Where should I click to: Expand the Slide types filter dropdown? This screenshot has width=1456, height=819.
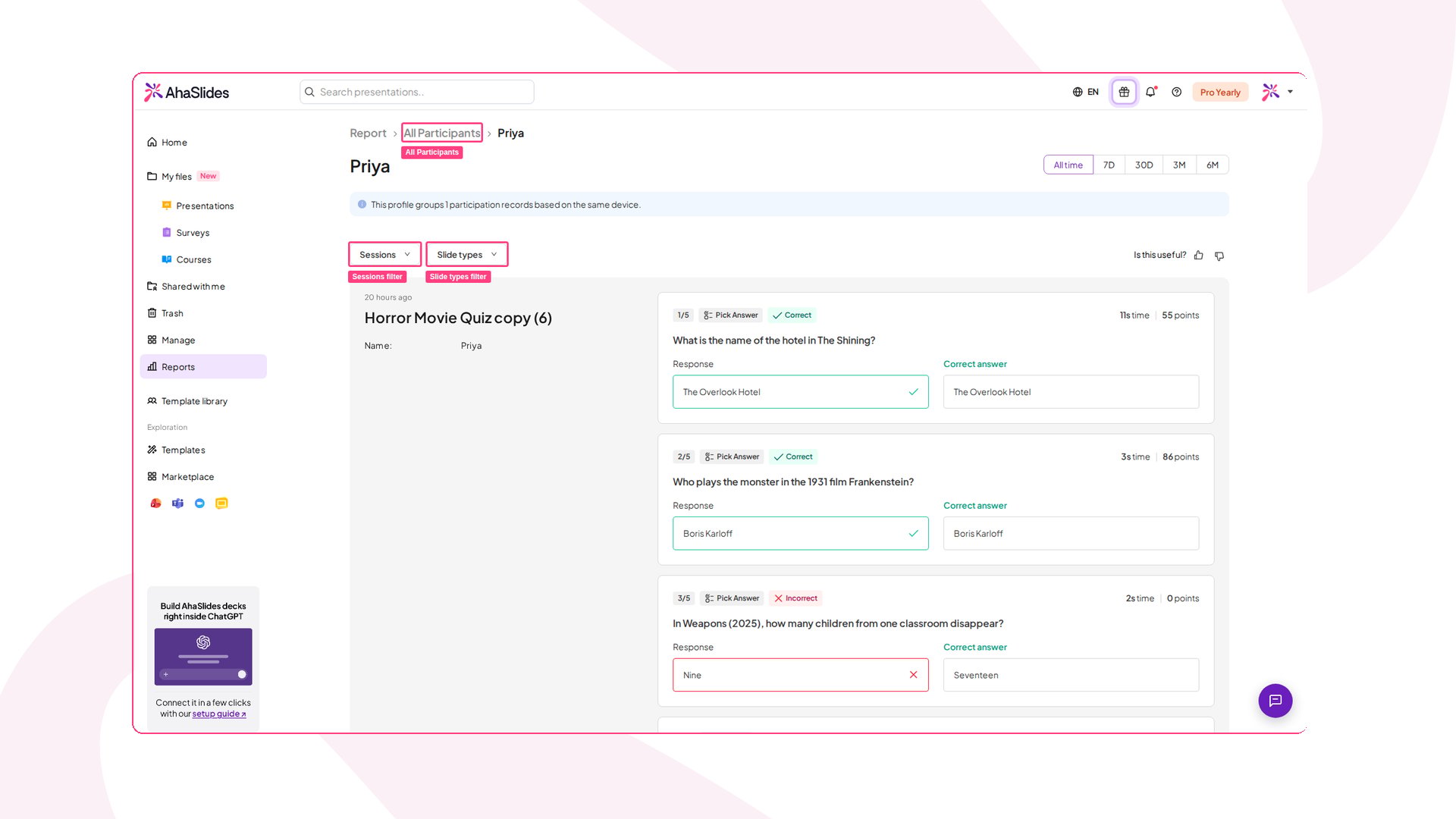coord(466,255)
